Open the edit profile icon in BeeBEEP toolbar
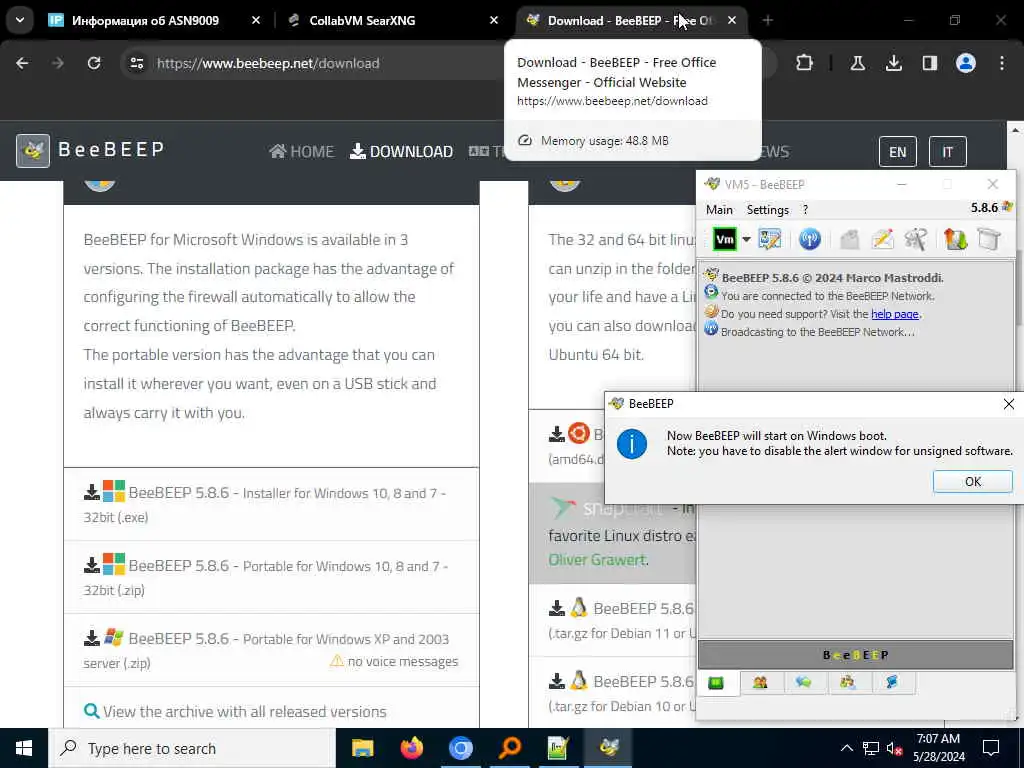The image size is (1024, 768). coord(770,239)
